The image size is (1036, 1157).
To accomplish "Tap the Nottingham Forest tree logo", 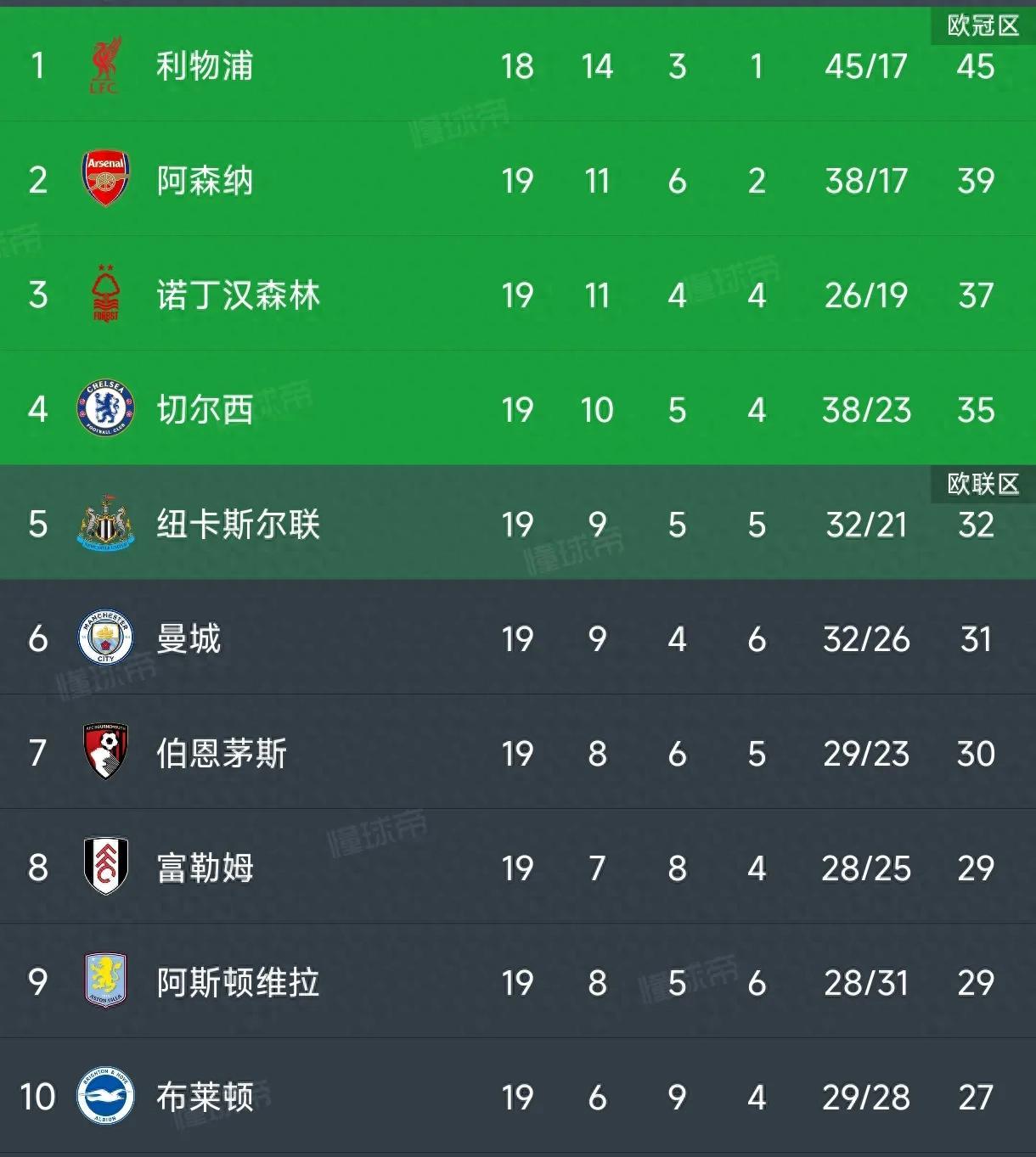I will 105,294.
